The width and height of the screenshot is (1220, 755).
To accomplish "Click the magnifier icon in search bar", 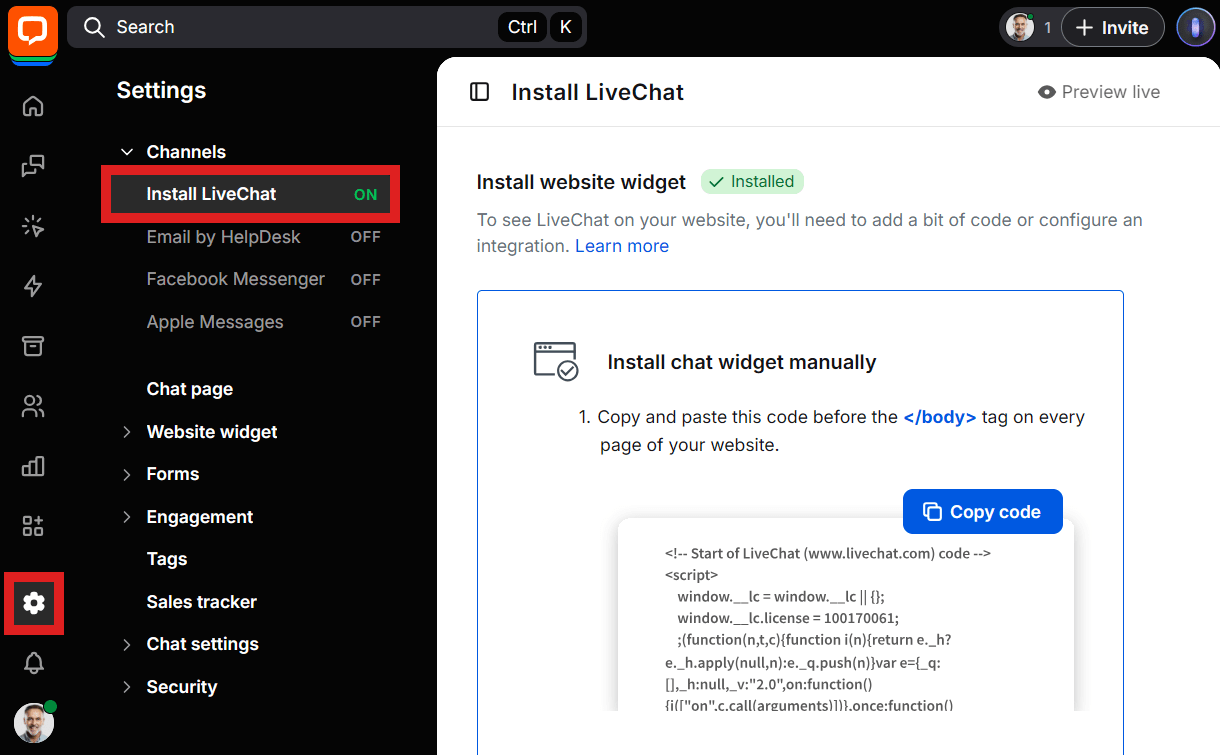I will [94, 27].
